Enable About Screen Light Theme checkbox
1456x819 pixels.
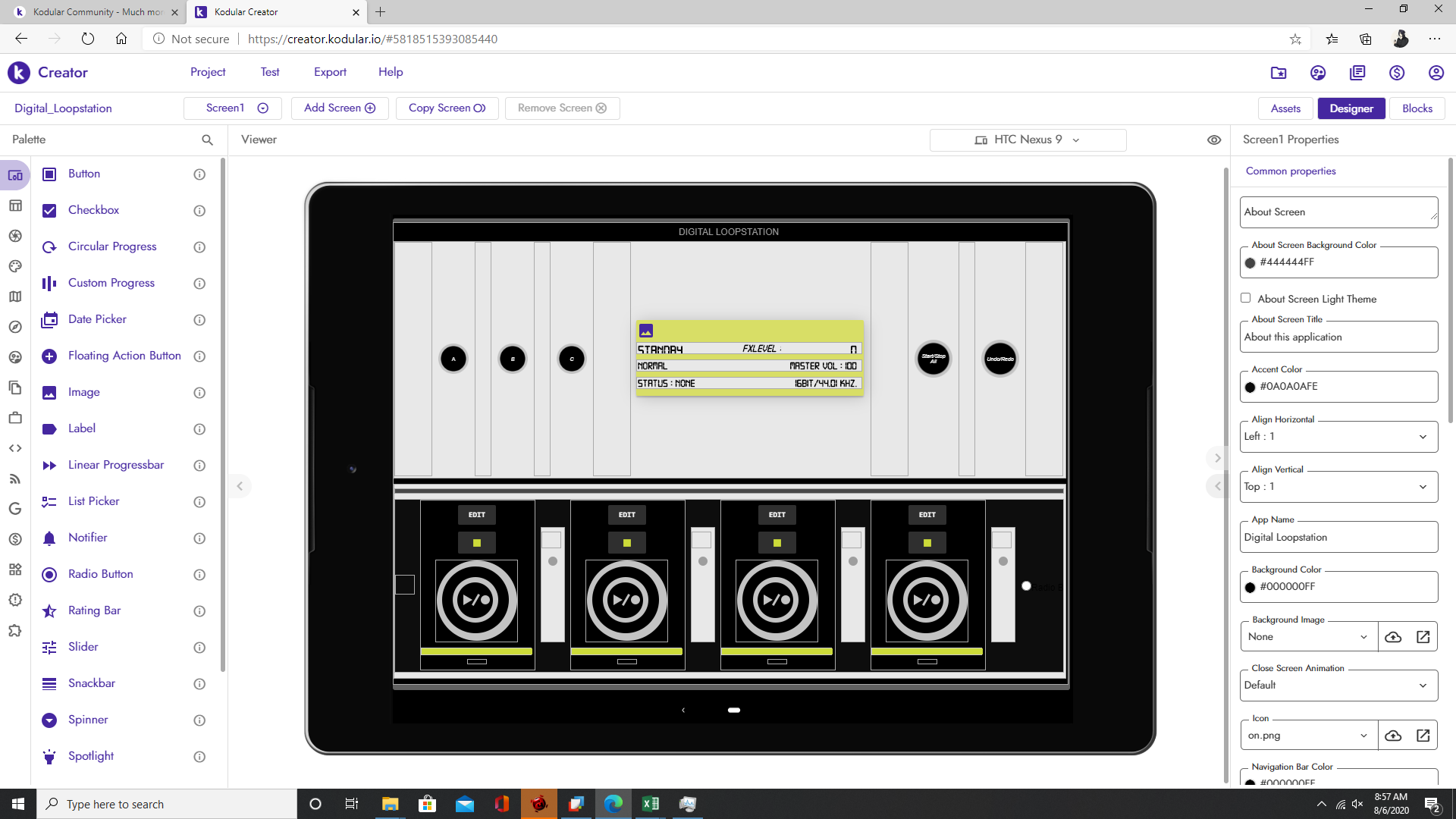point(1245,298)
